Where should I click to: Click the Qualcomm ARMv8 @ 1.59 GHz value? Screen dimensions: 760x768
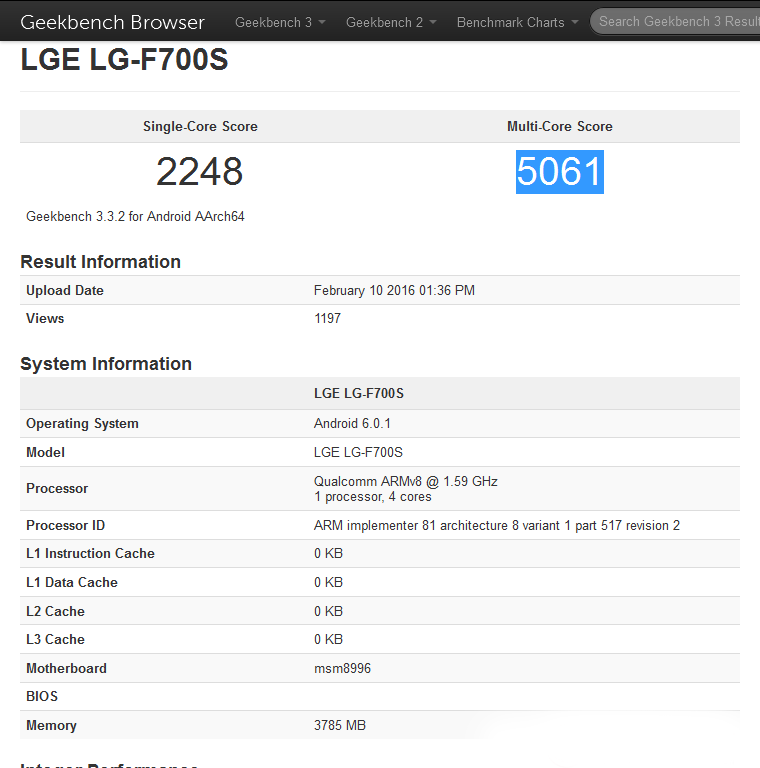coord(405,481)
